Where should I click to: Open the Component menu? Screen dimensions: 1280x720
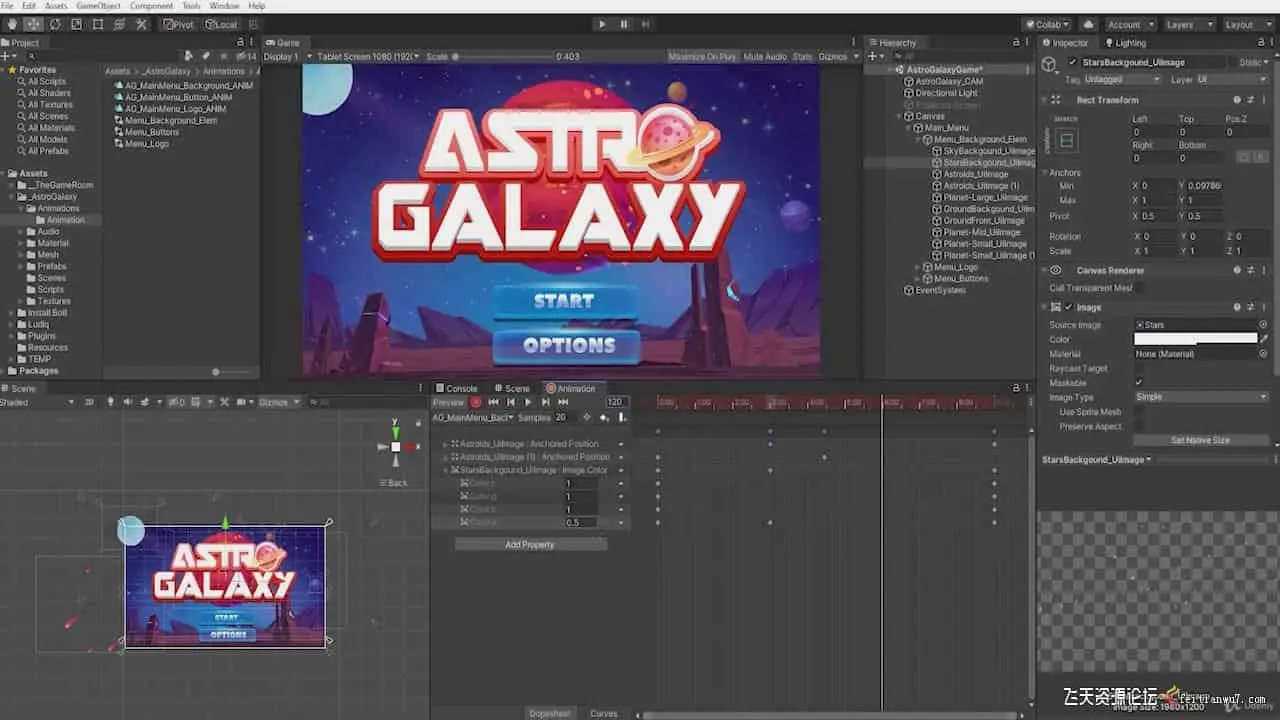pyautogui.click(x=152, y=6)
